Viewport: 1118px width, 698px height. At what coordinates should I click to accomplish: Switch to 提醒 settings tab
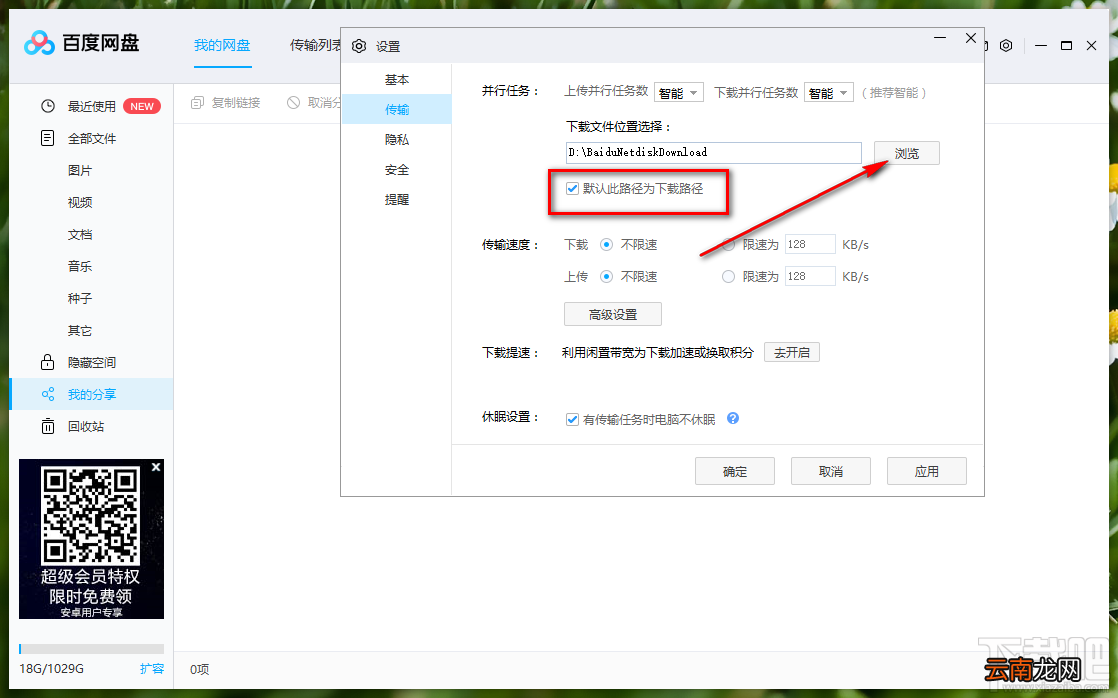point(396,200)
